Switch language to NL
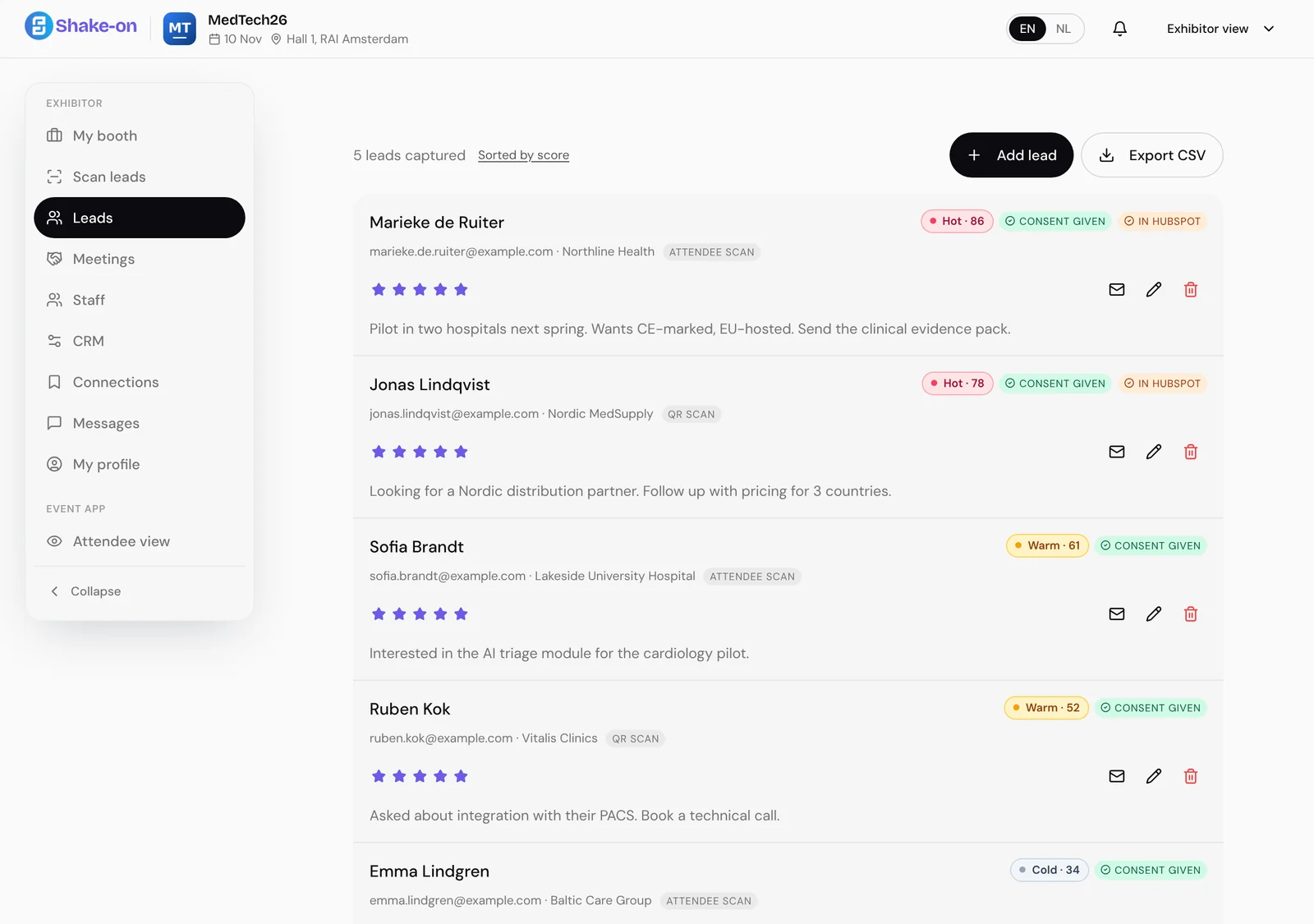Screen dimensions: 1314x924 pyautogui.click(x=1064, y=29)
